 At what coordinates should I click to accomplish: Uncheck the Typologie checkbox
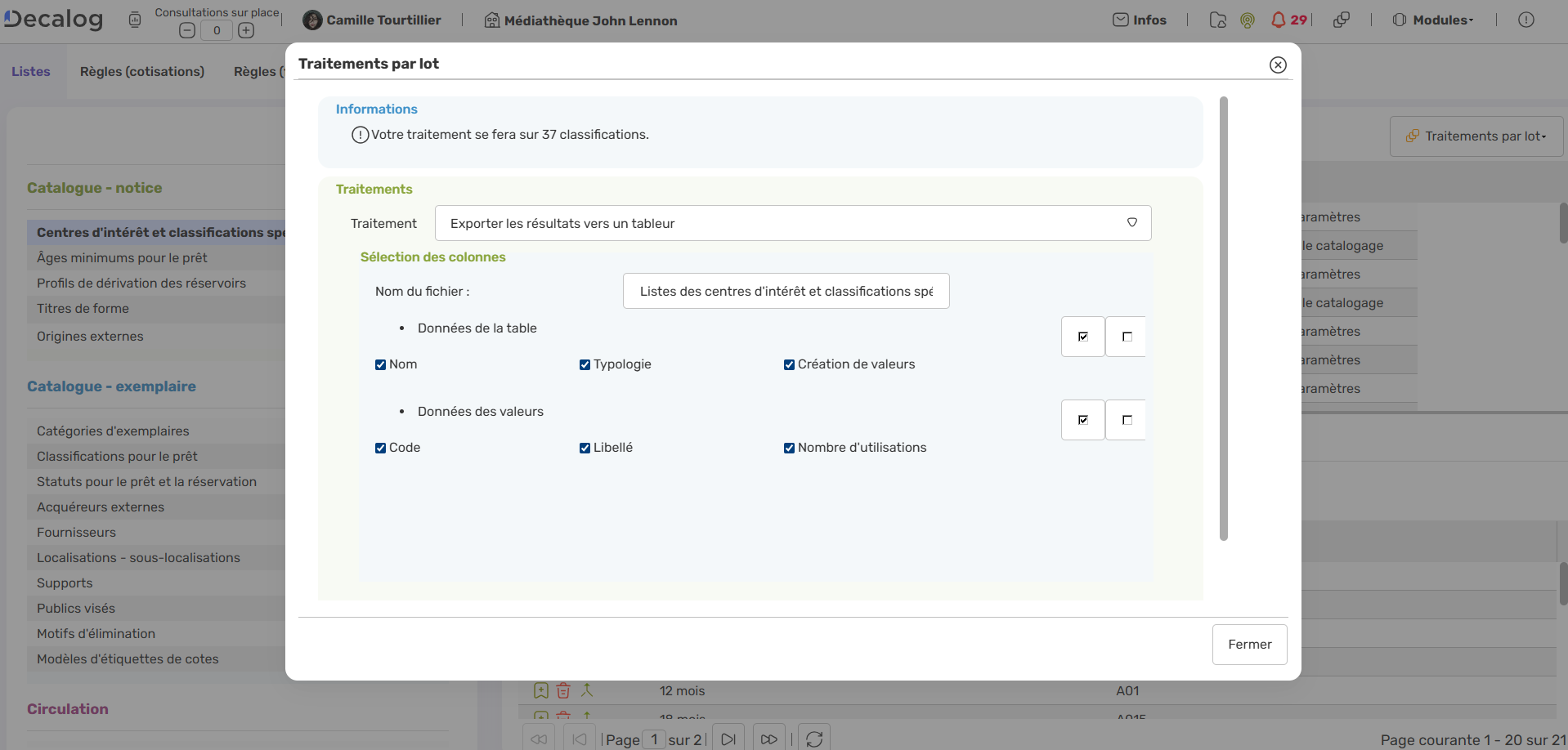585,364
